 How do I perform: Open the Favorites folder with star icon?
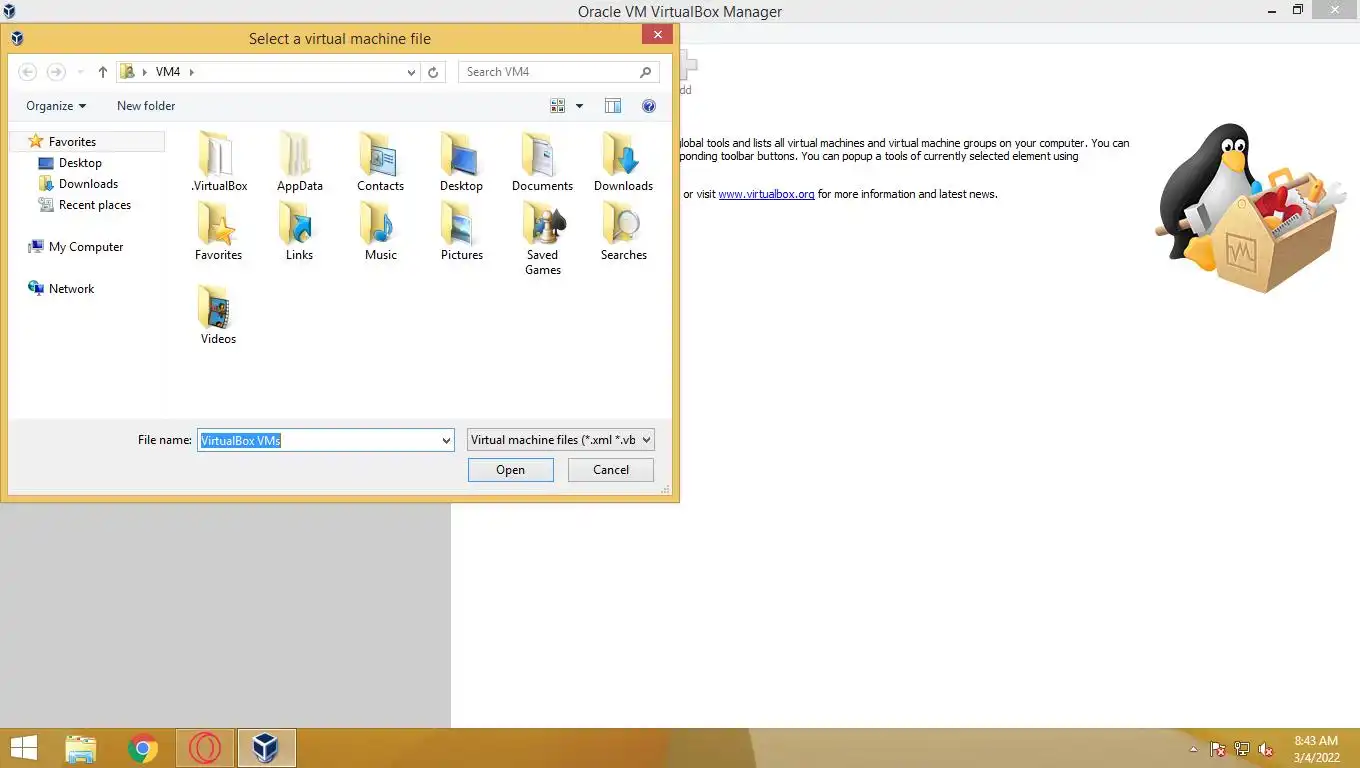pyautogui.click(x=218, y=231)
